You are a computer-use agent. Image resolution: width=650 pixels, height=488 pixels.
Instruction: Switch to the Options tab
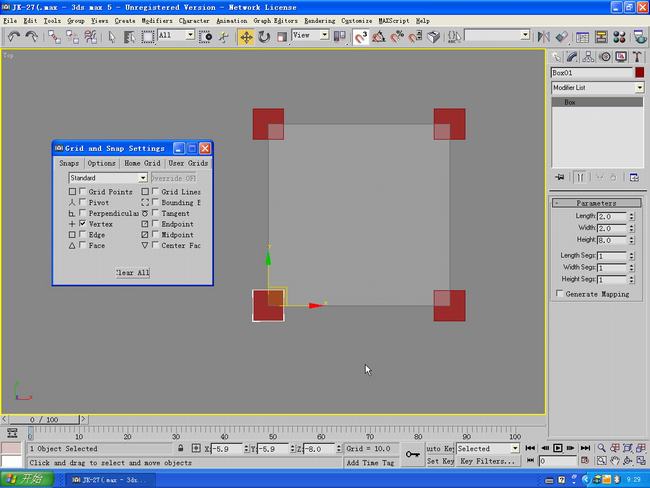[x=101, y=163]
